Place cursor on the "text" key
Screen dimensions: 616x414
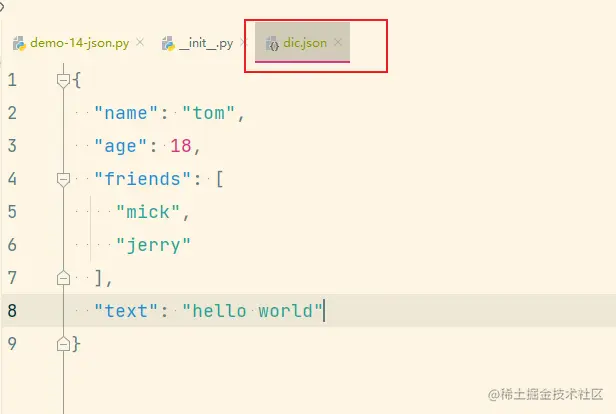click(126, 311)
